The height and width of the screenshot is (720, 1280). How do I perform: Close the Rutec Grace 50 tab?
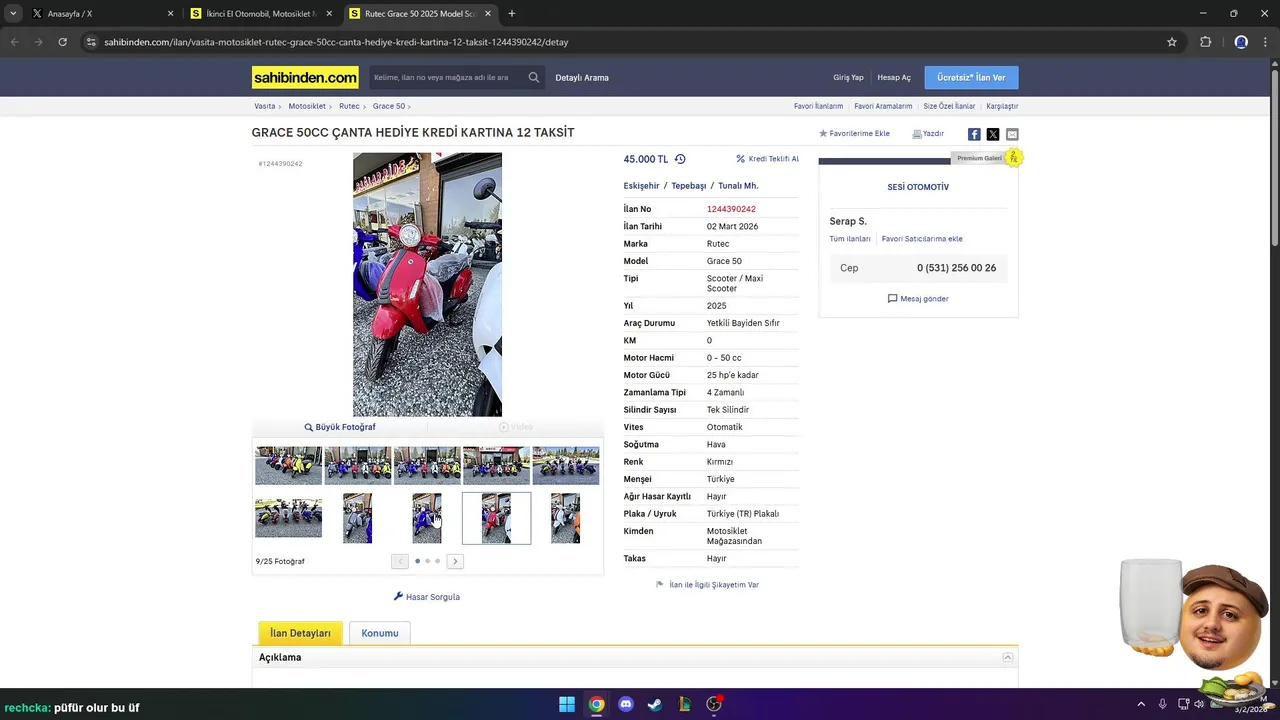[x=487, y=14]
